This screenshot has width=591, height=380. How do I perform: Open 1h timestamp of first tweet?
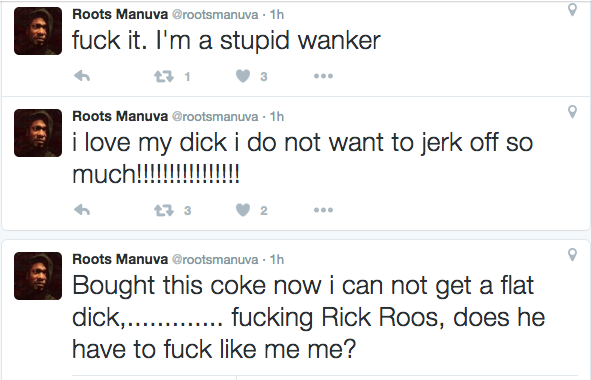(x=277, y=15)
